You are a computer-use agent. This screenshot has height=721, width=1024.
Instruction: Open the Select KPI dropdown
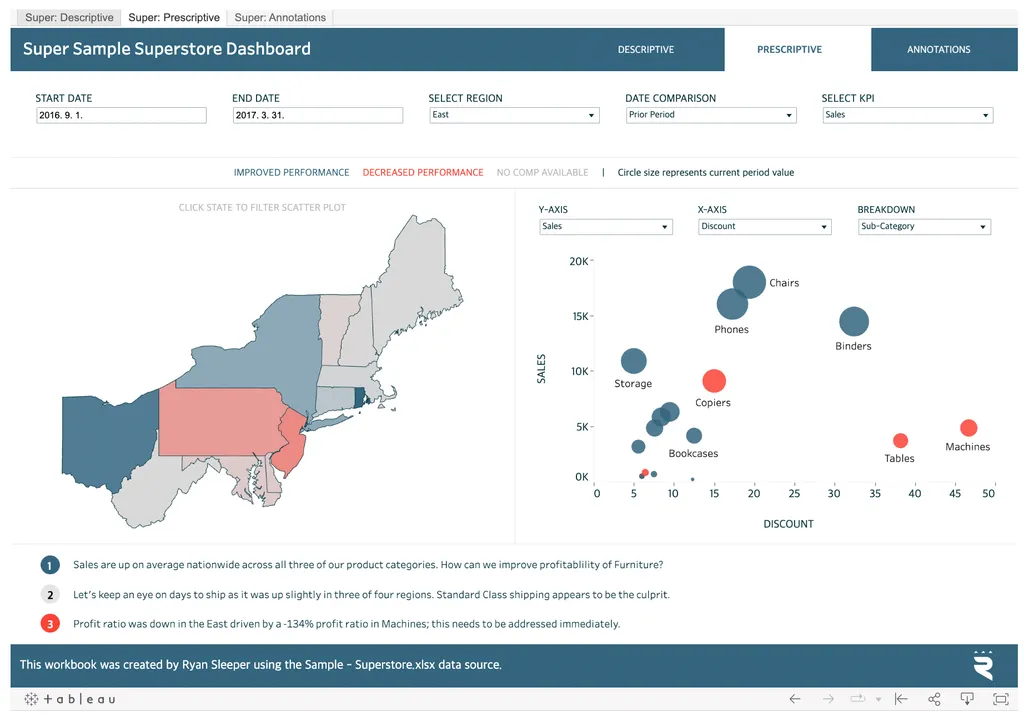pyautogui.click(x=907, y=115)
